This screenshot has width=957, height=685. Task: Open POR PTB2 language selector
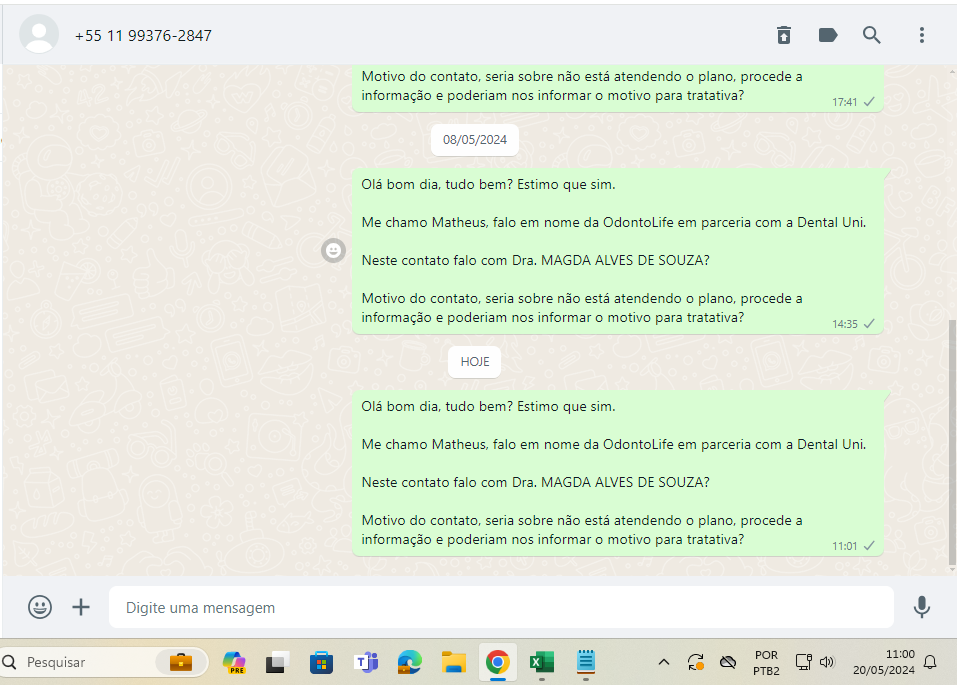(x=767, y=663)
